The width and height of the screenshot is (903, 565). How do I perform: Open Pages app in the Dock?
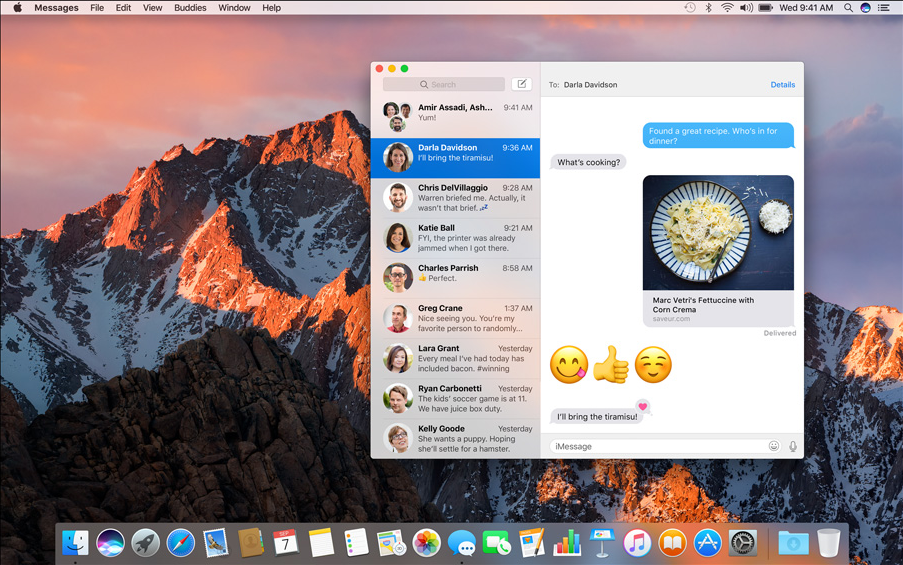tap(532, 542)
